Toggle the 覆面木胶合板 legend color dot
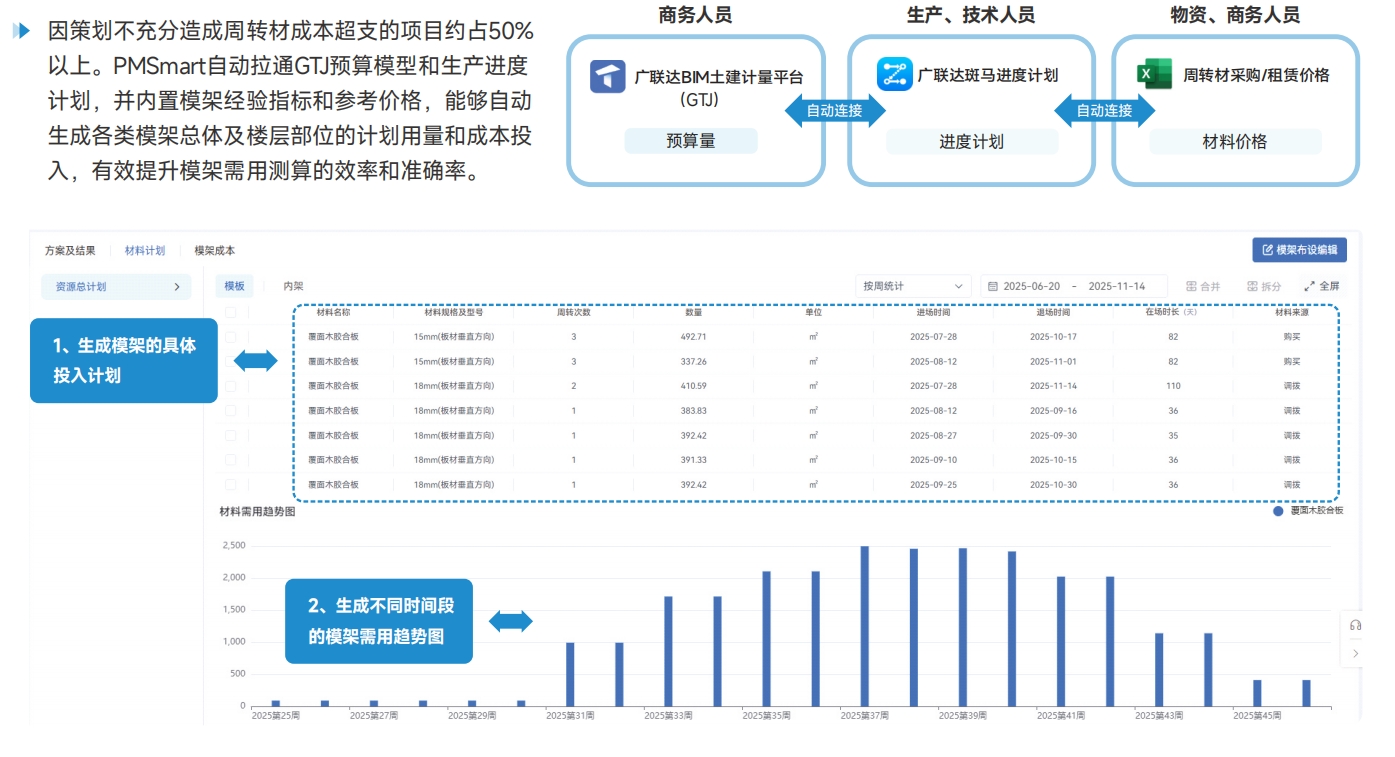The width and height of the screenshot is (1395, 757). click(1278, 511)
